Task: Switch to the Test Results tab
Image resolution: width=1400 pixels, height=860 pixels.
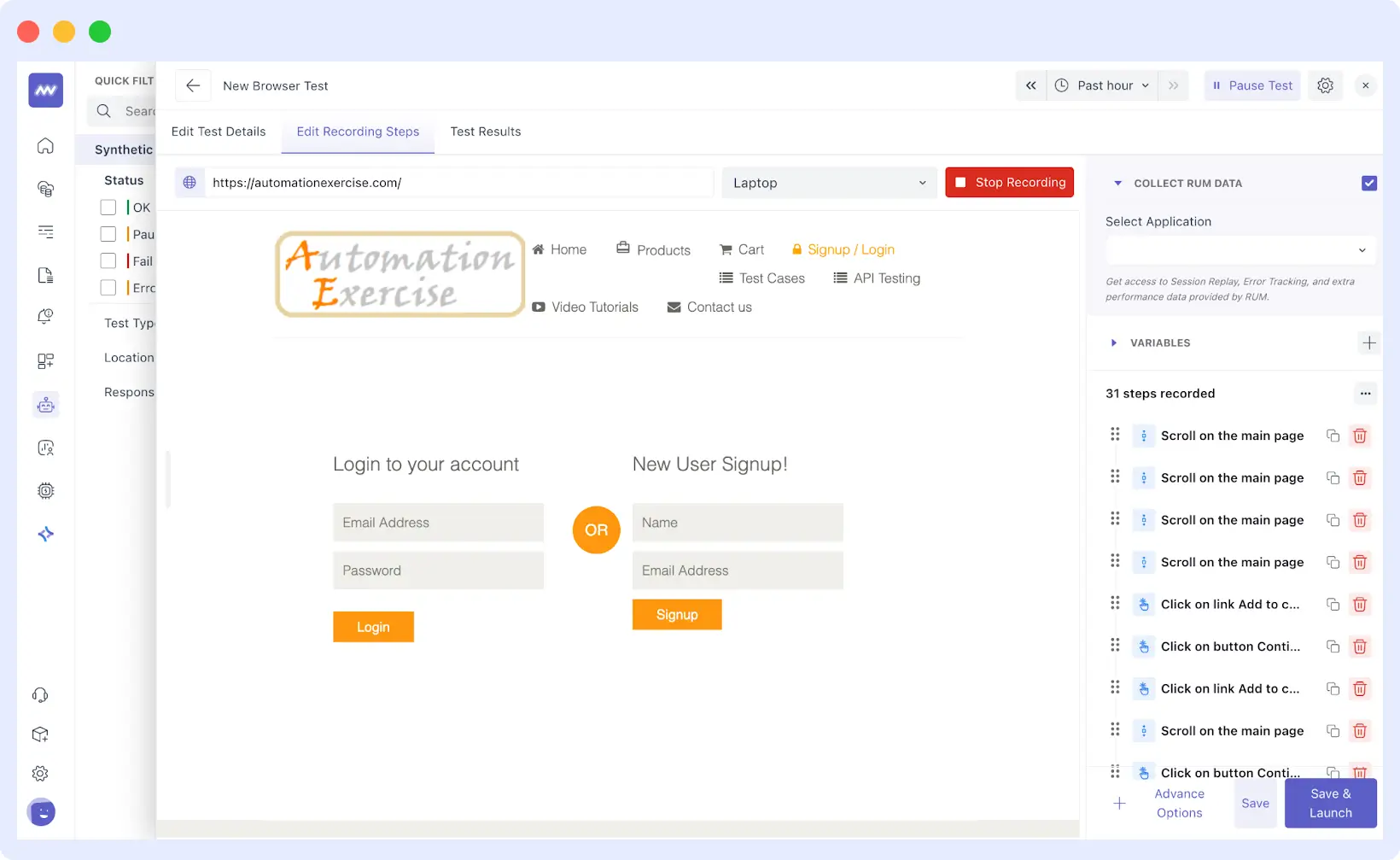Action: click(486, 132)
